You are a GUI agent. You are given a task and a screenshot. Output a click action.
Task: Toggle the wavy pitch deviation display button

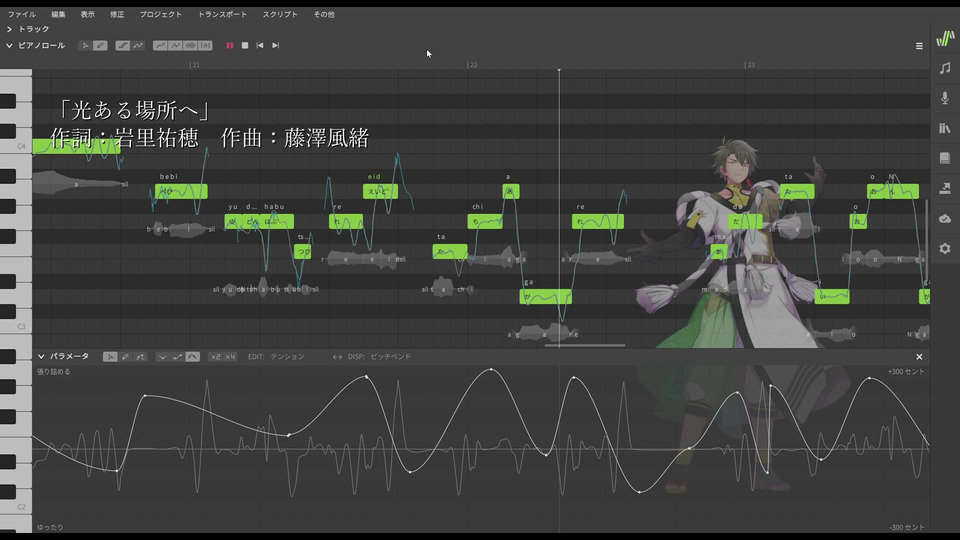tap(176, 45)
